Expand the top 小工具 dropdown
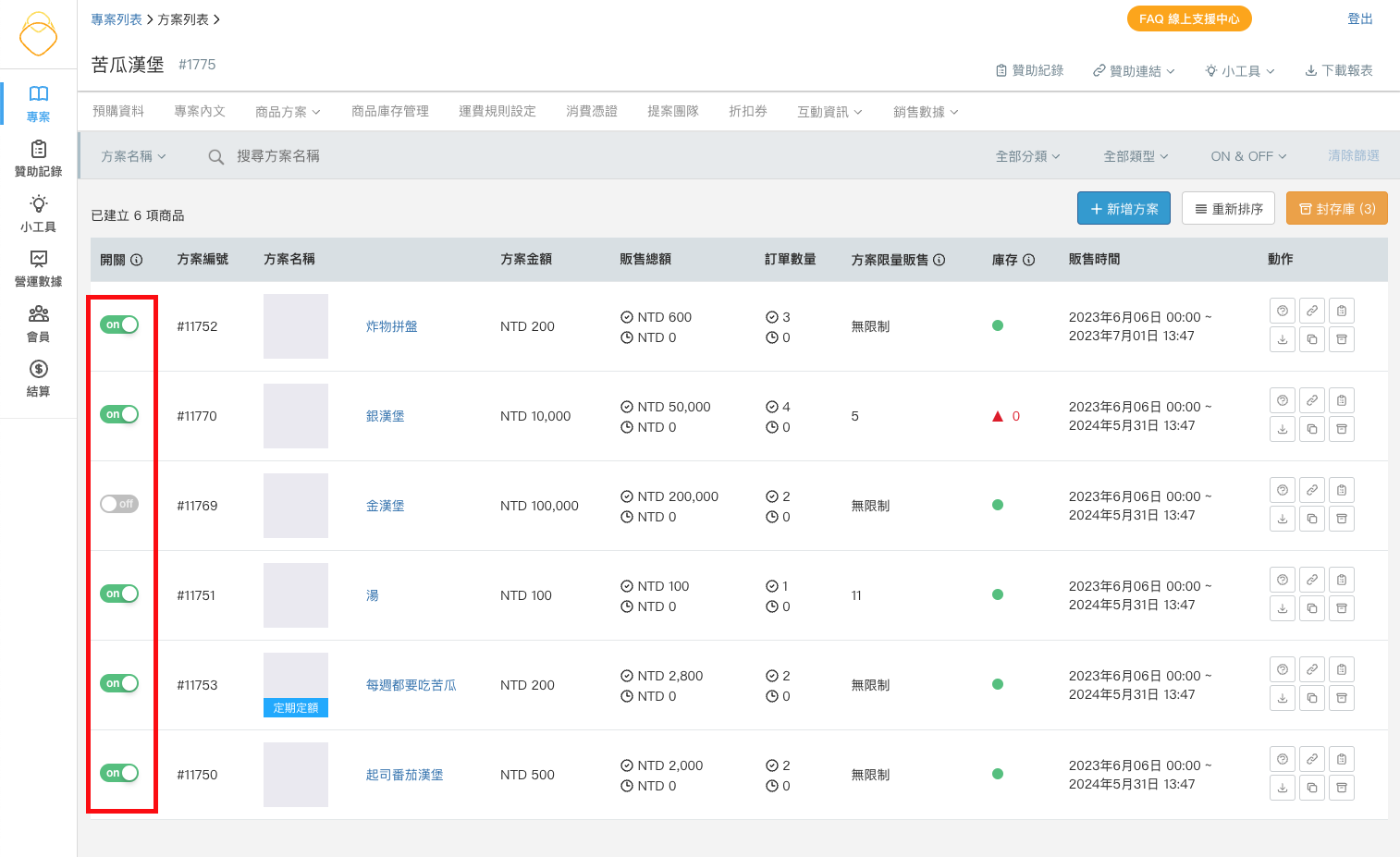Screen dimensions: 1400x857 pos(1240,71)
